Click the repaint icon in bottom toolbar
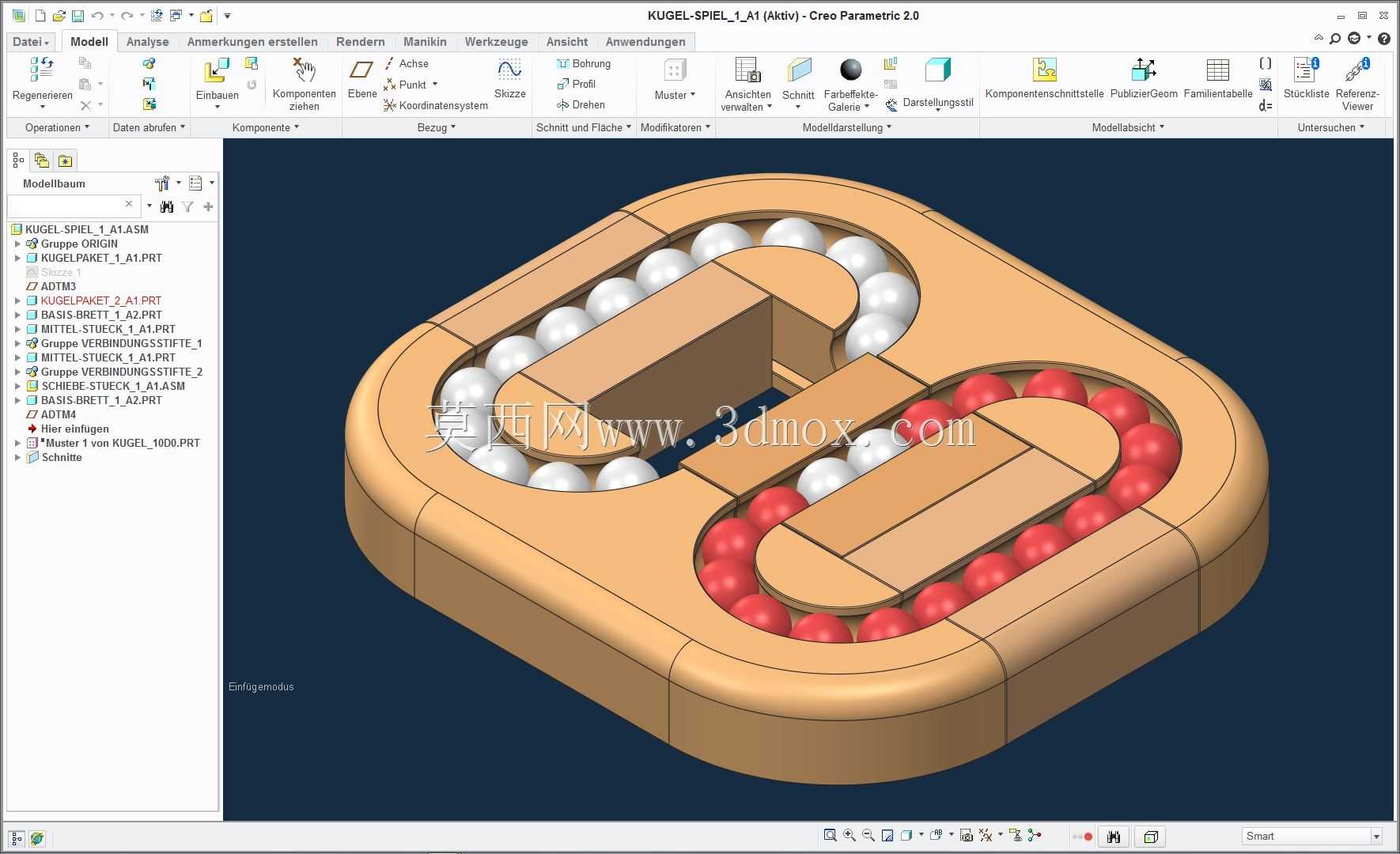 point(887,835)
